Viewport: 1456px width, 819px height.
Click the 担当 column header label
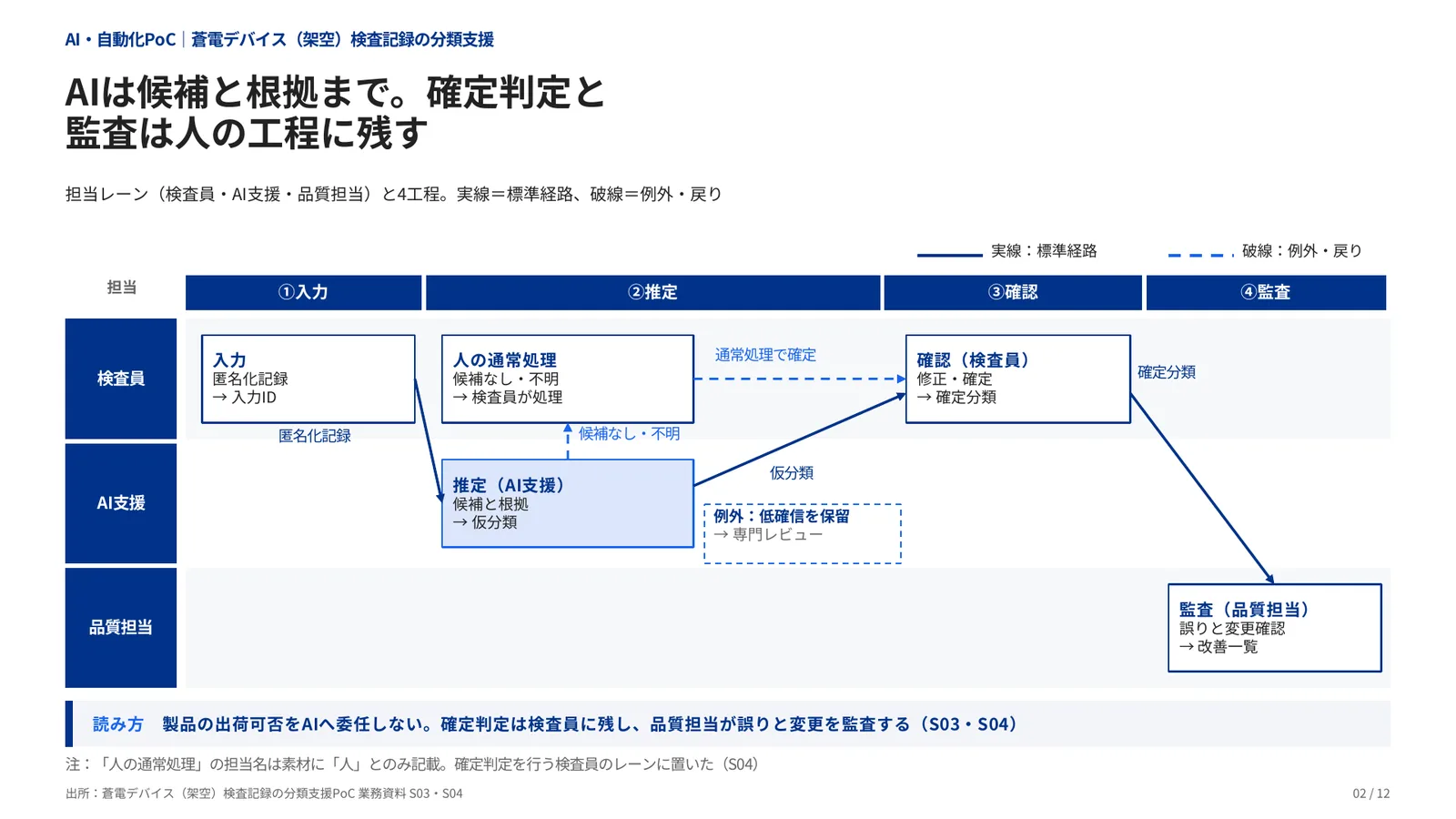tap(122, 288)
